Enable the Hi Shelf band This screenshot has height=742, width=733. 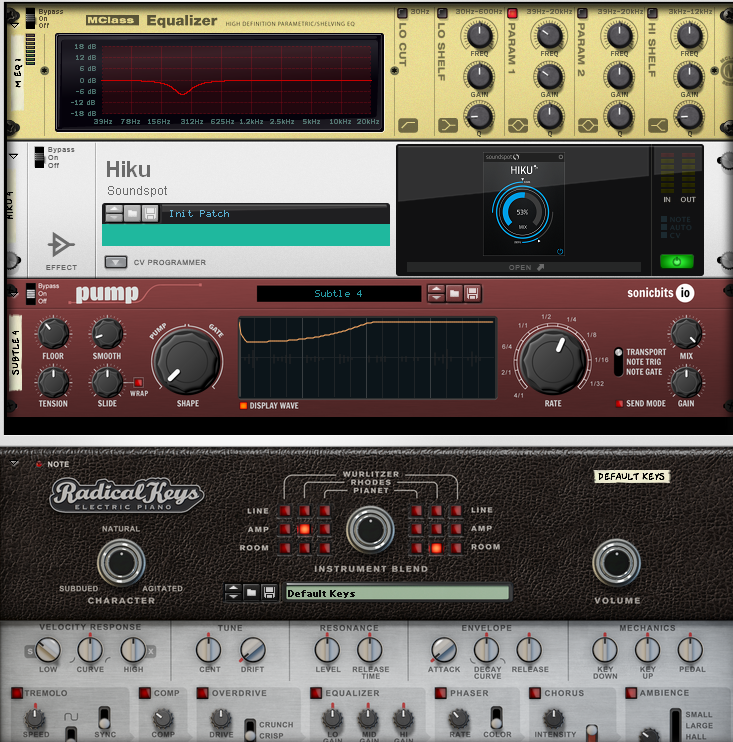pyautogui.click(x=652, y=13)
